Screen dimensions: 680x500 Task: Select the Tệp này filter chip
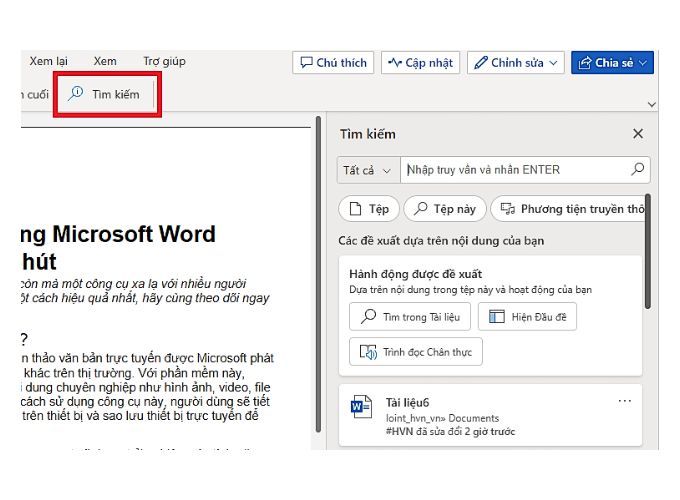click(445, 209)
